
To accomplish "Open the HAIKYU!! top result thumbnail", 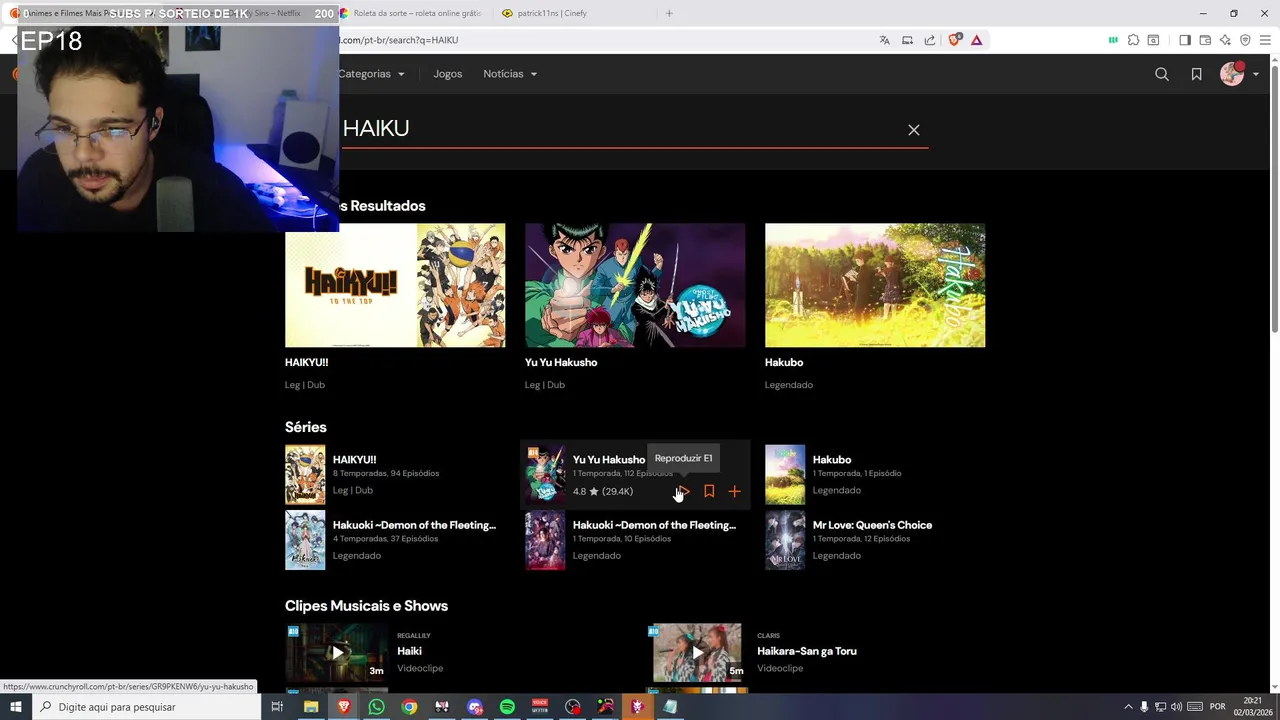I will pyautogui.click(x=395, y=285).
